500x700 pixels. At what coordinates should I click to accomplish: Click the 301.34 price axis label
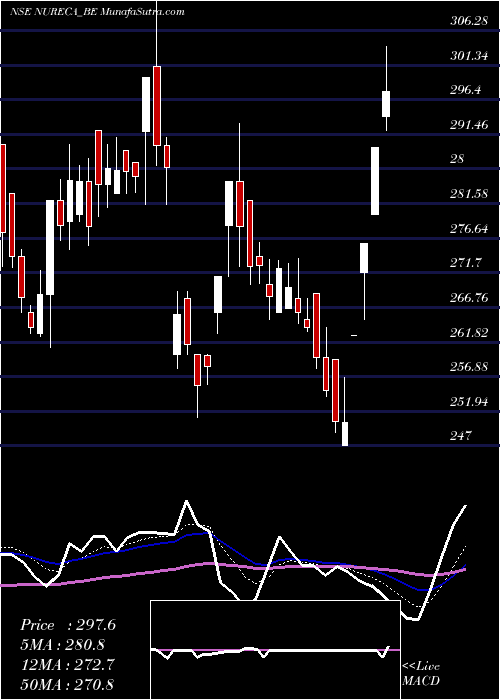click(468, 56)
